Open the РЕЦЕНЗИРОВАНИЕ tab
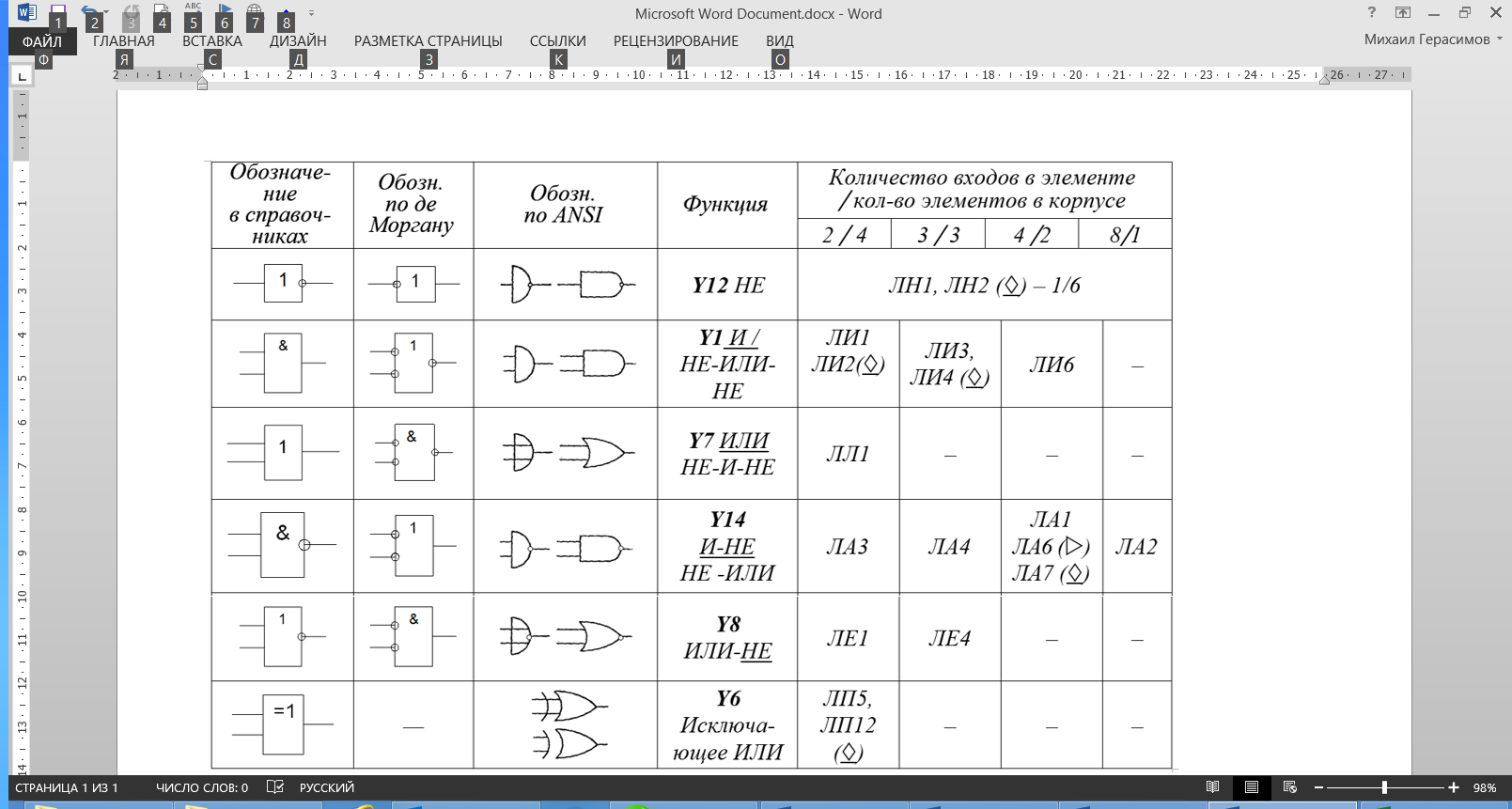The image size is (1512, 809). 676,41
